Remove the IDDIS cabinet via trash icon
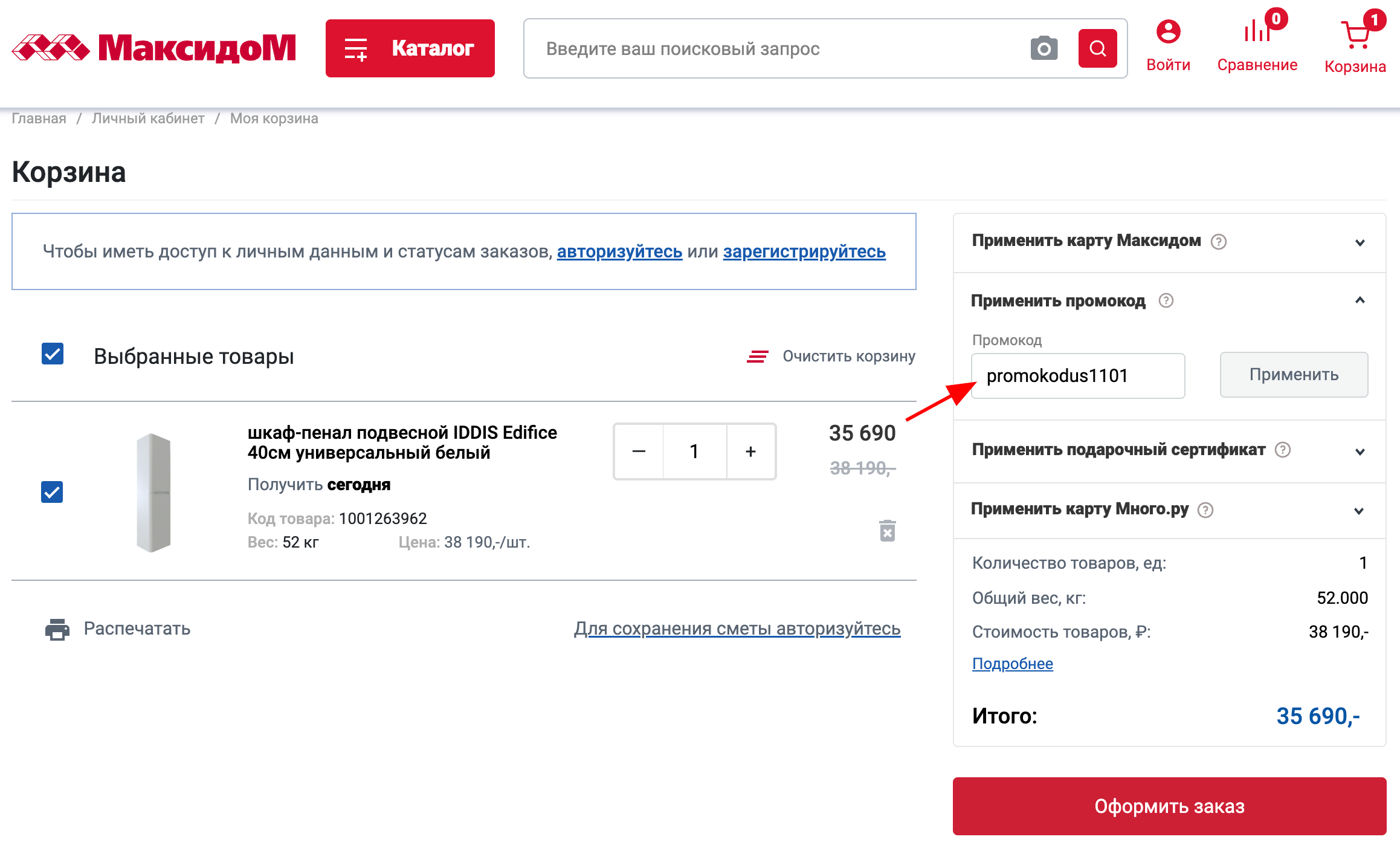1400x851 pixels. pos(886,530)
